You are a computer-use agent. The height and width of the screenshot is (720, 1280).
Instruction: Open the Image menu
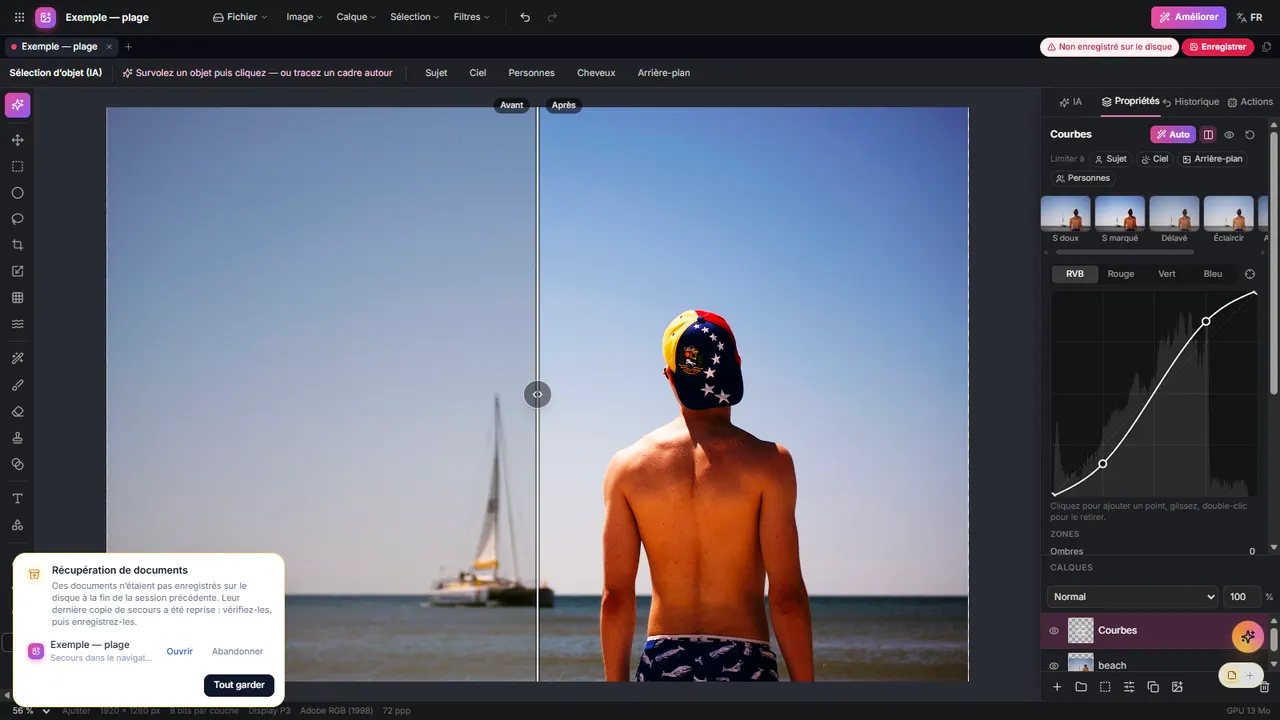304,17
